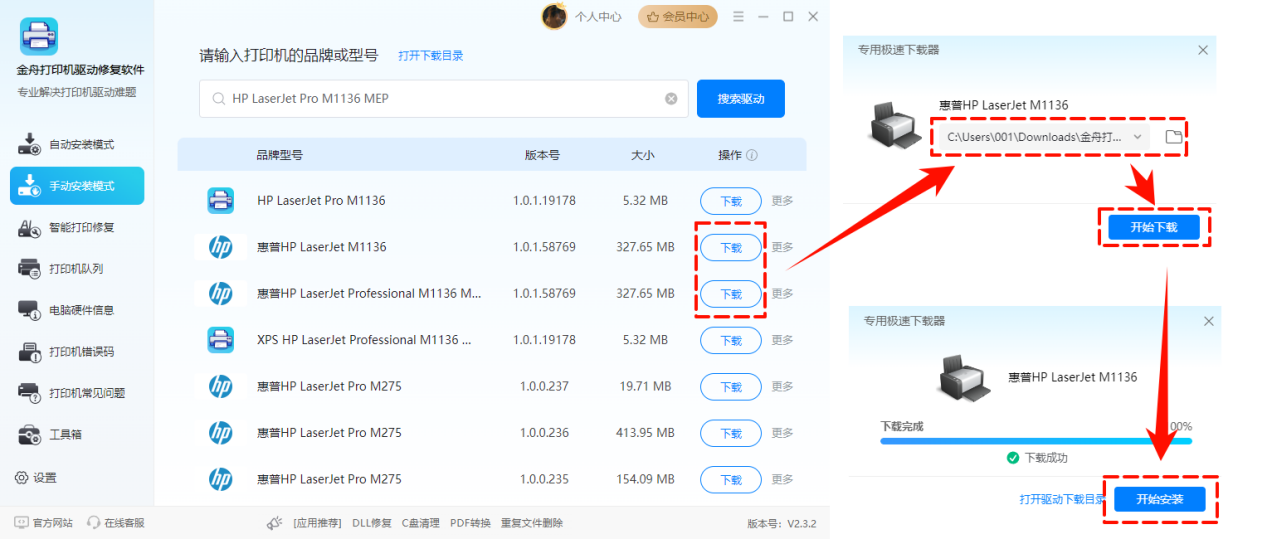Open 个人中心
Image resolution: width=1267 pixels, height=539 pixels.
point(598,17)
